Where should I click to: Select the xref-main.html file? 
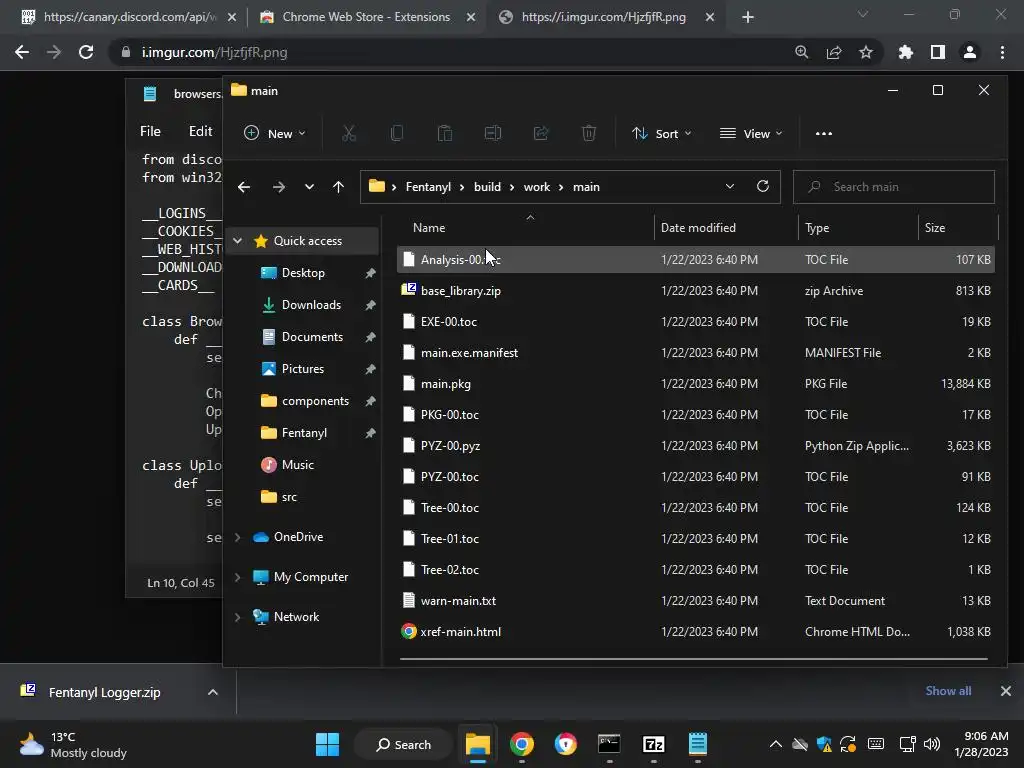point(696,632)
